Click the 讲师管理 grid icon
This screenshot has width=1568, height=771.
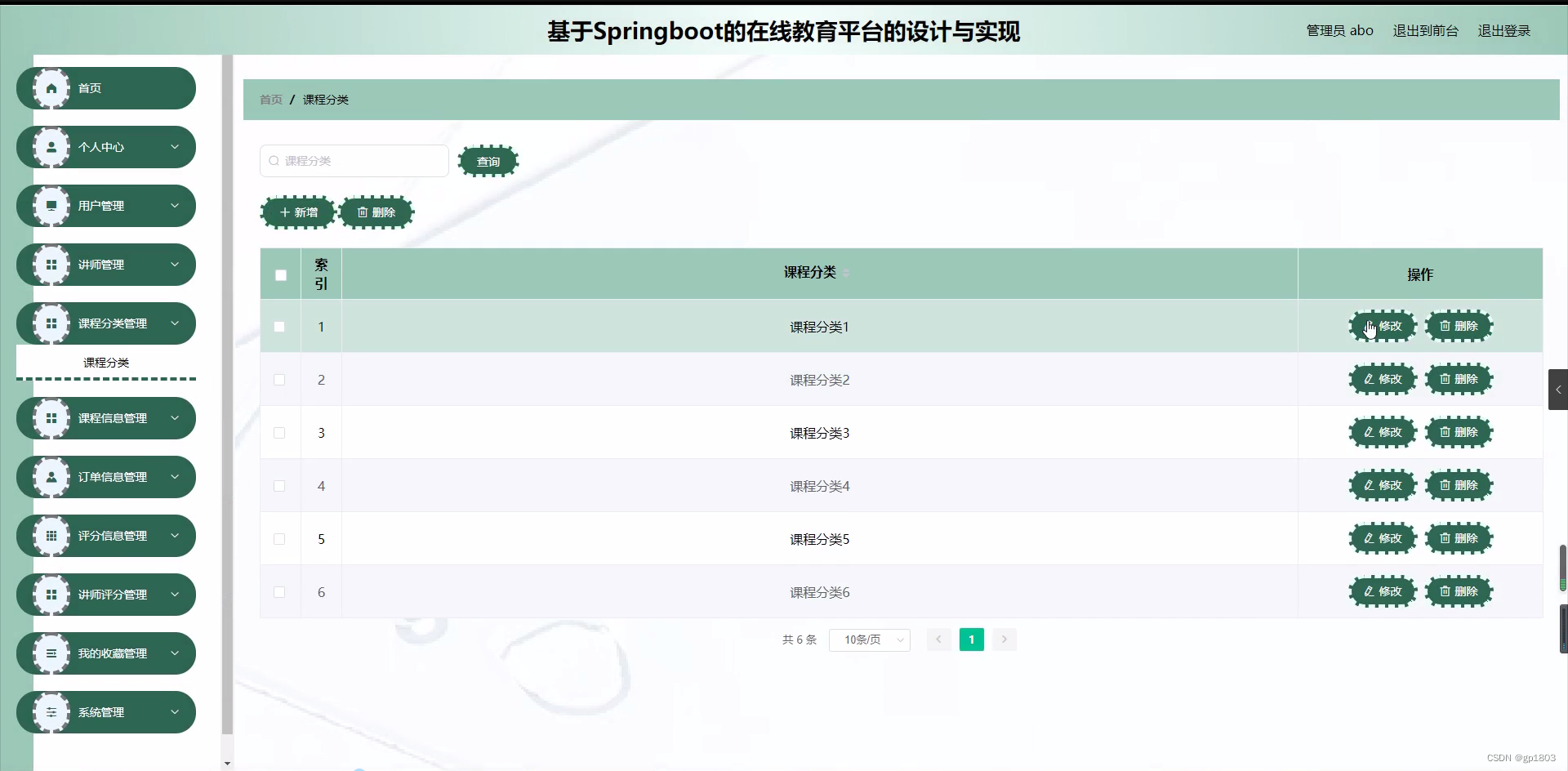coord(51,264)
